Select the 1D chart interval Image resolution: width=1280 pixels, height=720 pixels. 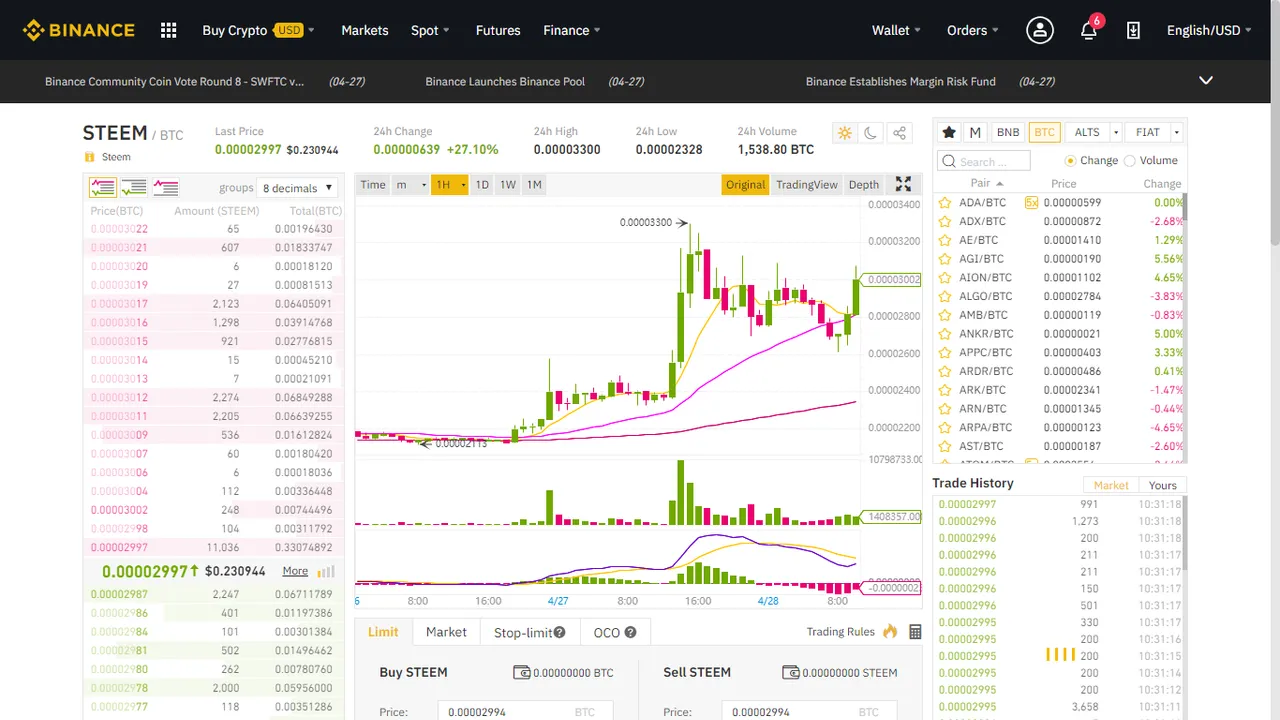(482, 184)
